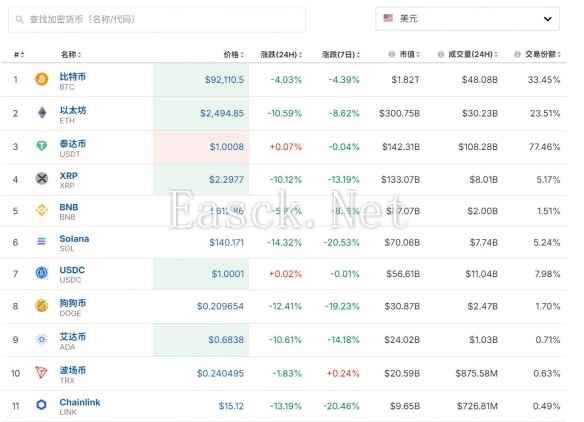Sort by 涨跌(24H) column header

coord(281,54)
